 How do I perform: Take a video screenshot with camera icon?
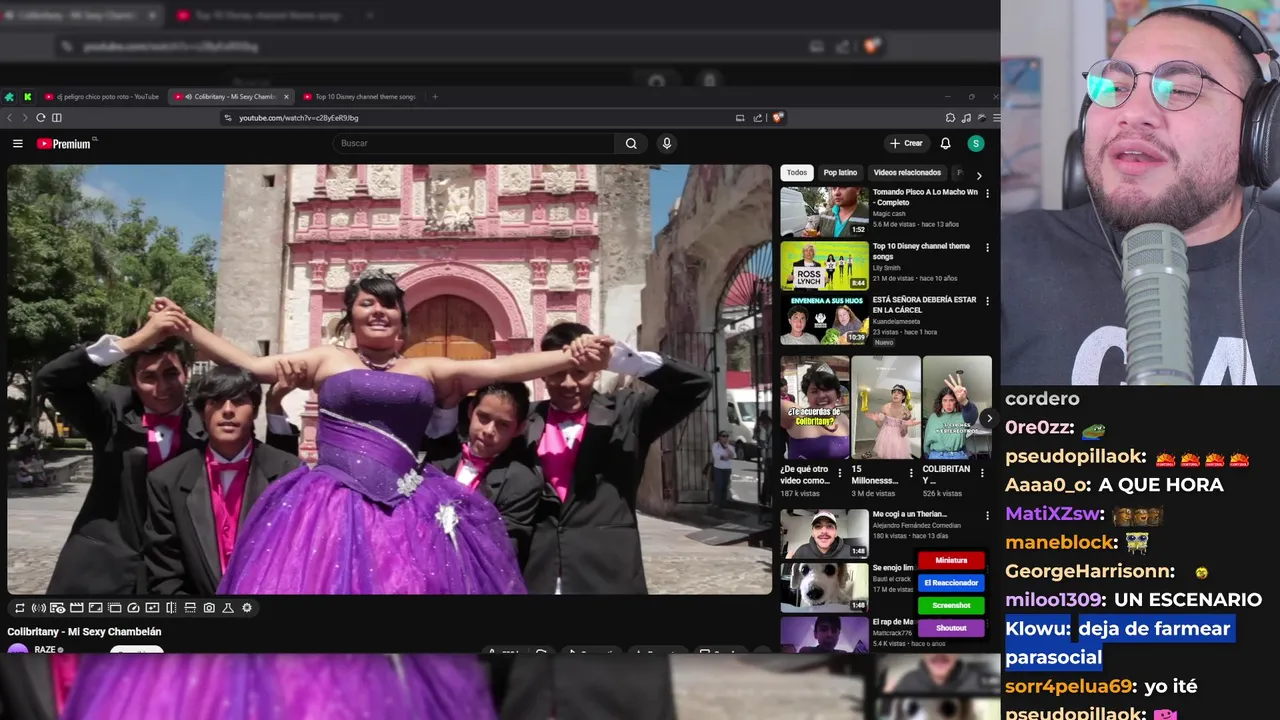tap(209, 608)
